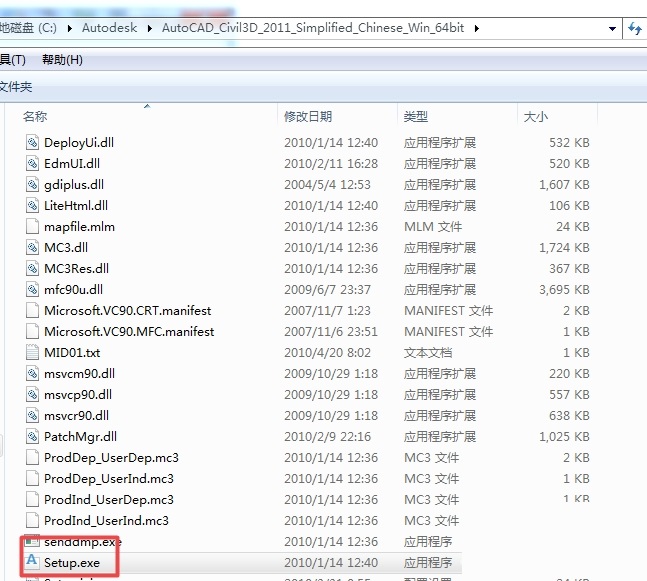Click the date 2010/2/11 16:28
Viewport: 647px width, 581px height.
click(x=331, y=164)
